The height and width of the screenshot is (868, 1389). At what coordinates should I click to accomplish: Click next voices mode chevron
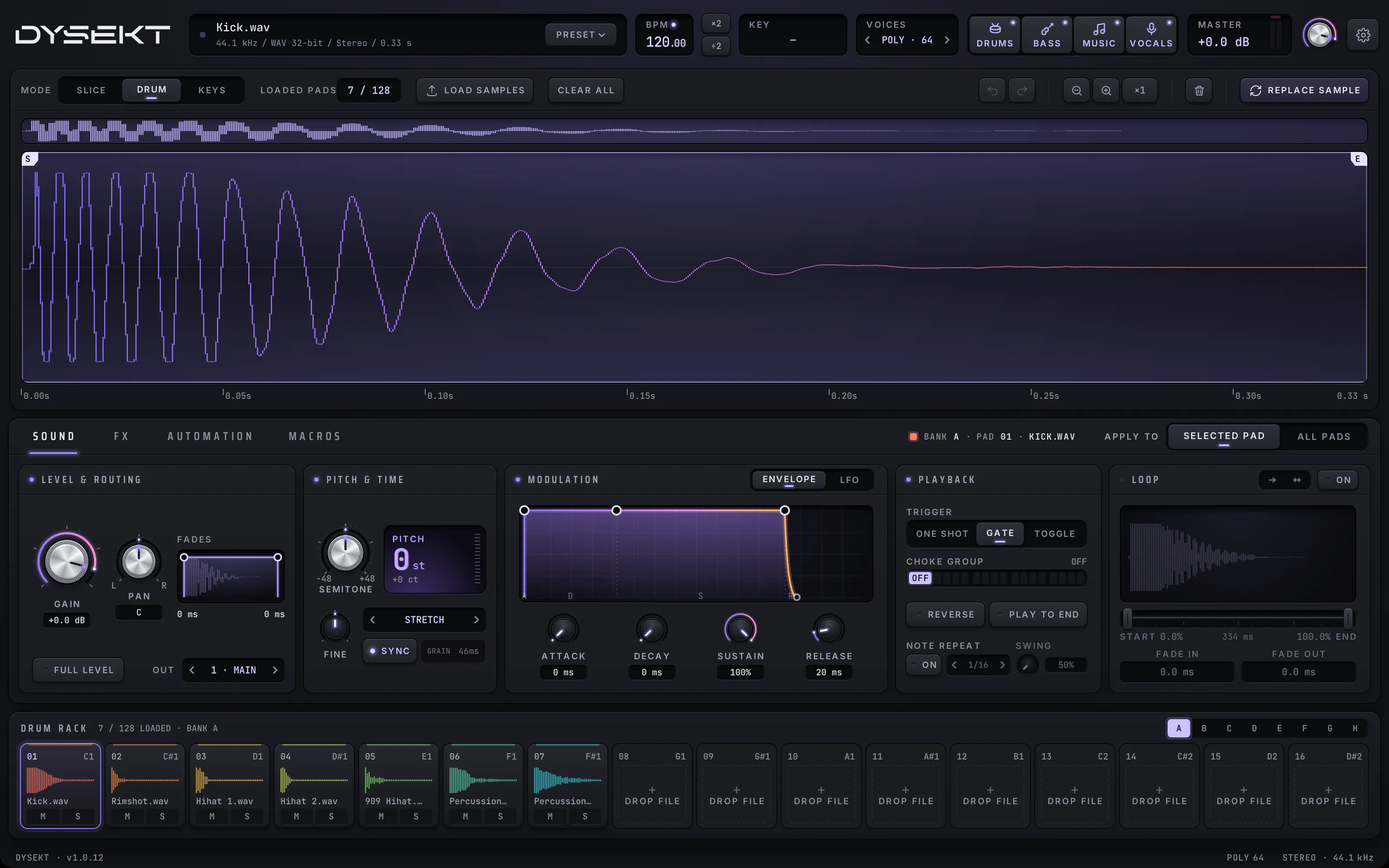click(x=947, y=40)
